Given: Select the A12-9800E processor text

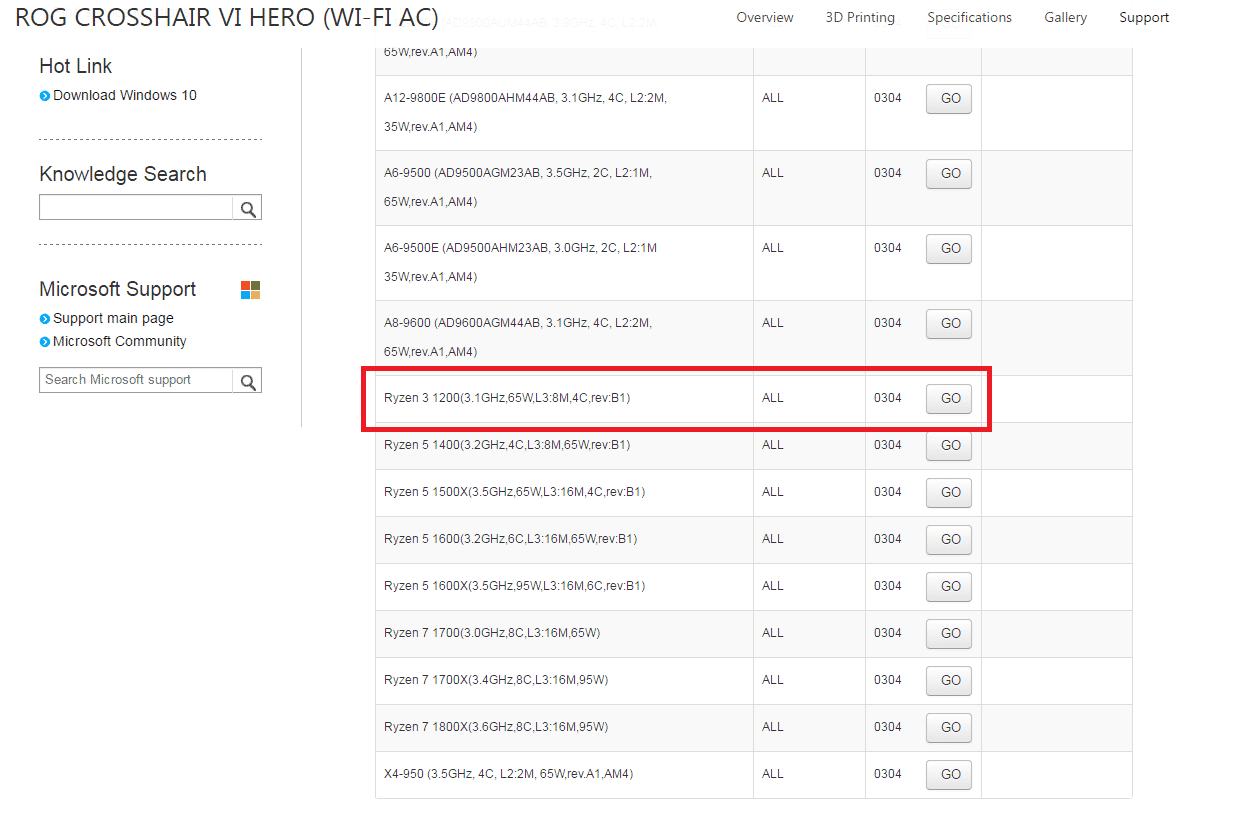Looking at the screenshot, I should point(525,113).
